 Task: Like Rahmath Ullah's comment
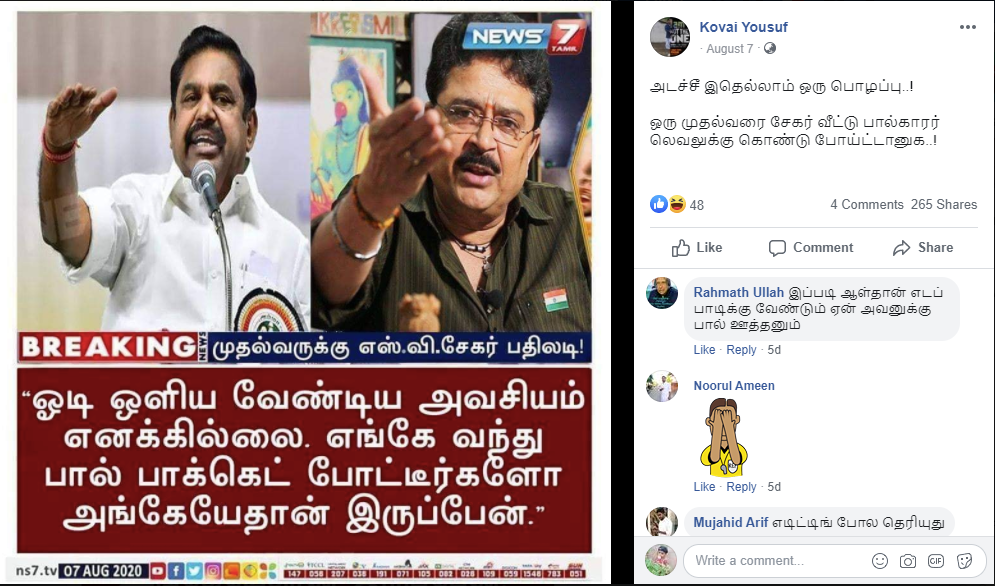(704, 350)
